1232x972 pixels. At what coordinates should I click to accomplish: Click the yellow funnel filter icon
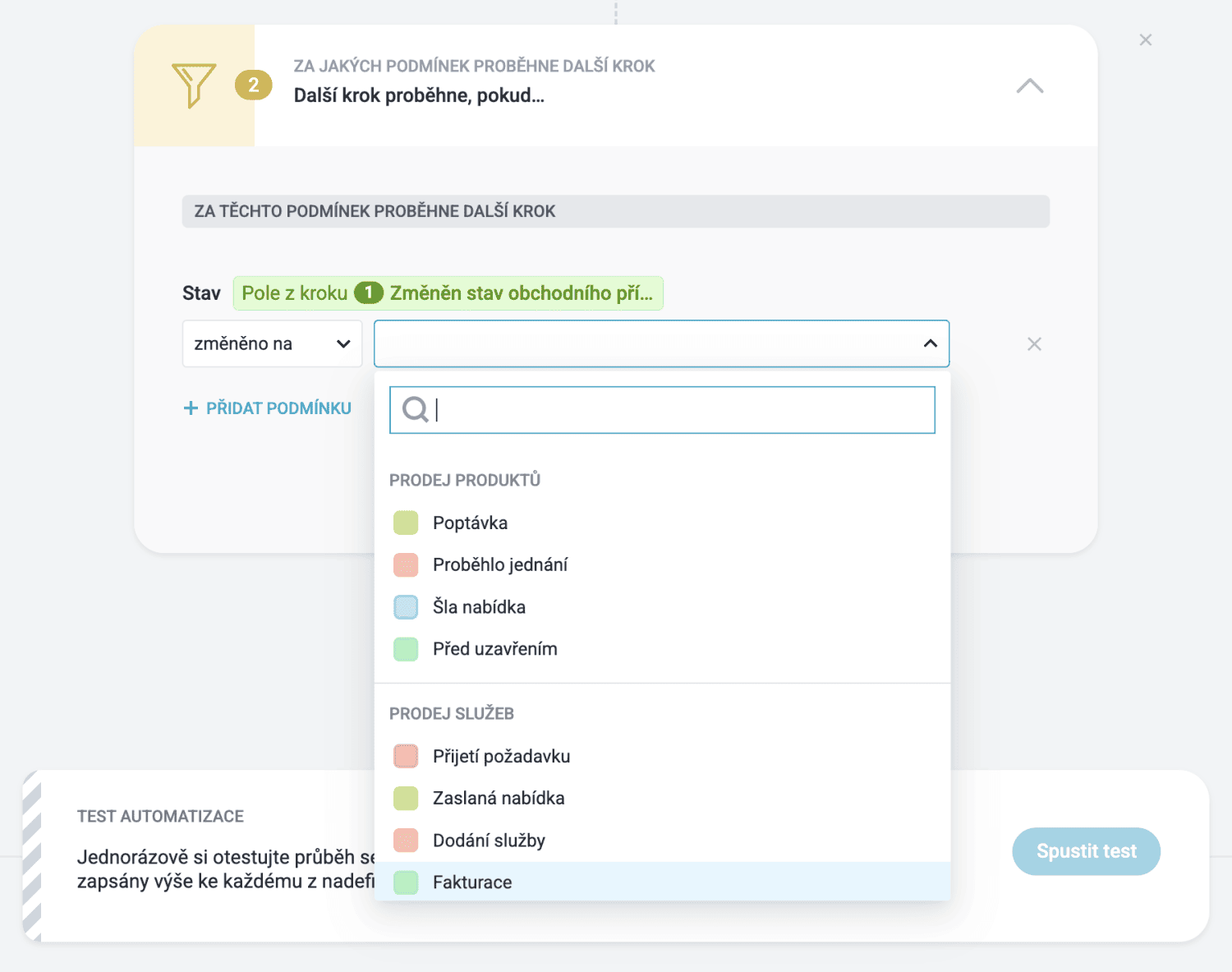194,85
